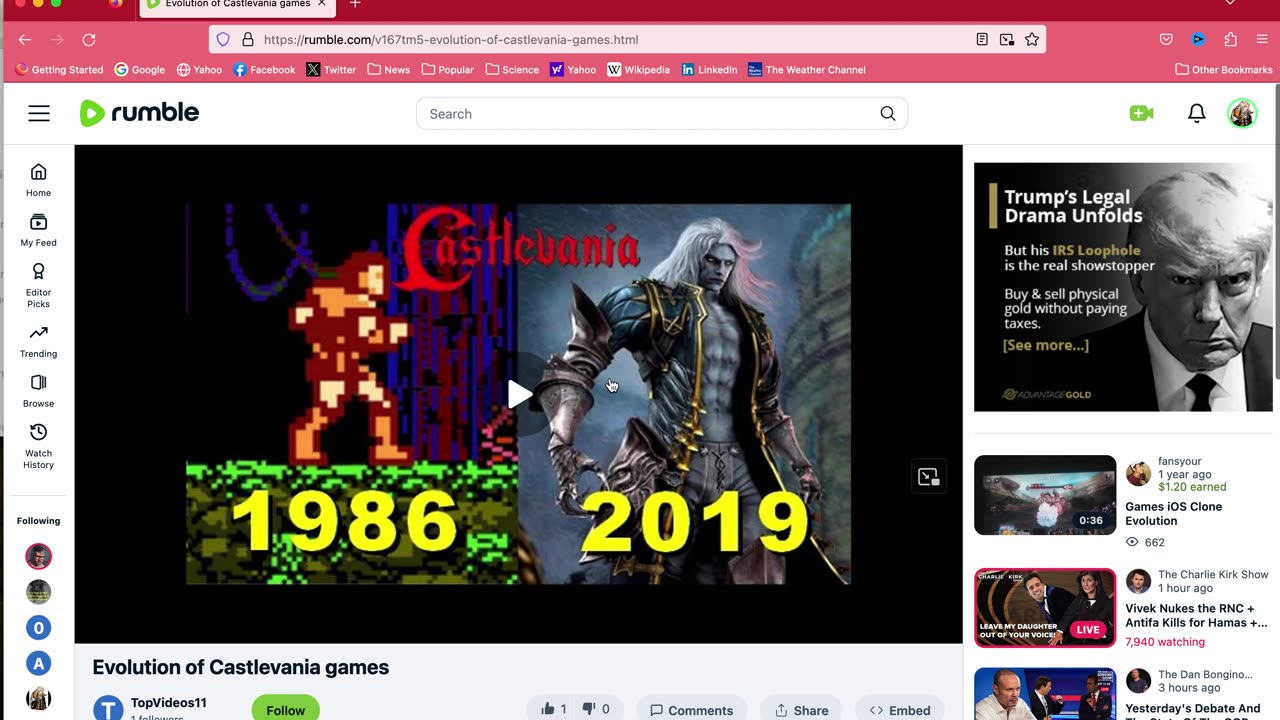Open the hamburger menu next to Rumble logo
Viewport: 1280px width, 720px height.
39,114
